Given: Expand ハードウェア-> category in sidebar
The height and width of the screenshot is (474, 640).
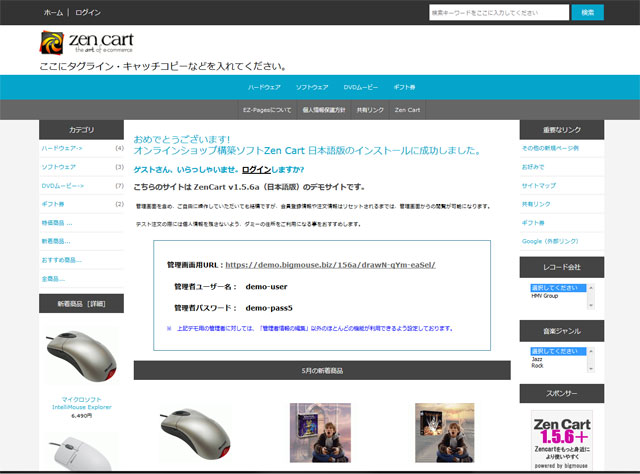Looking at the screenshot, I should [x=62, y=148].
